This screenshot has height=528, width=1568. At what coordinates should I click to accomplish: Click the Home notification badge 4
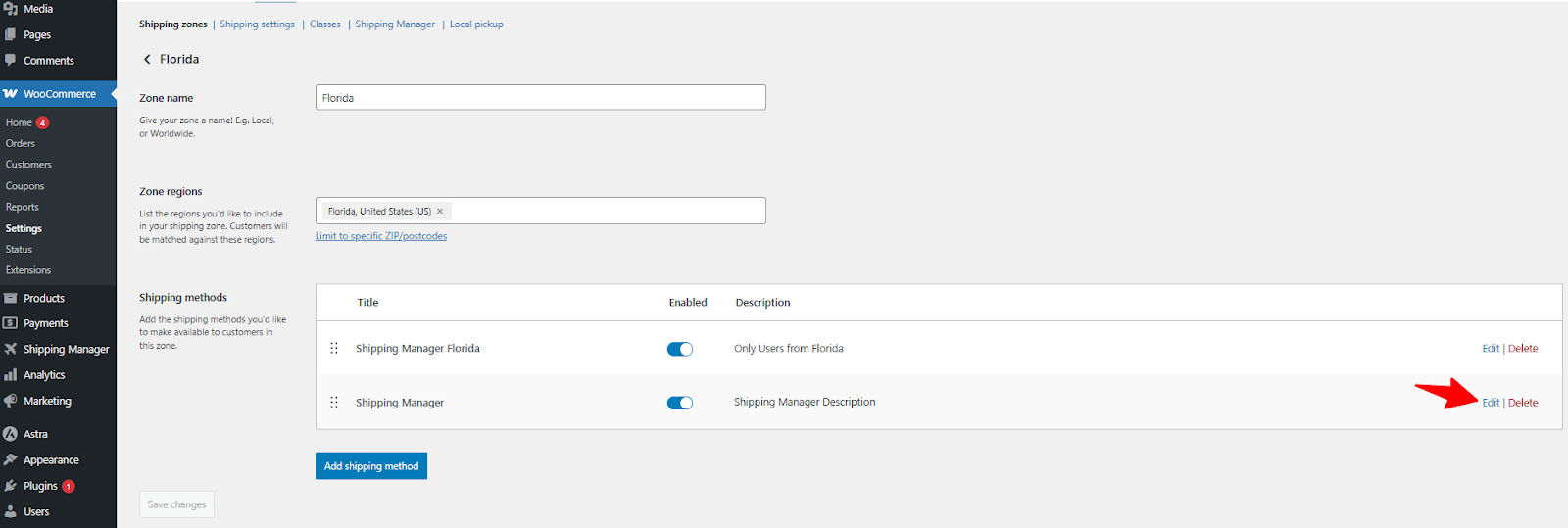coord(42,122)
